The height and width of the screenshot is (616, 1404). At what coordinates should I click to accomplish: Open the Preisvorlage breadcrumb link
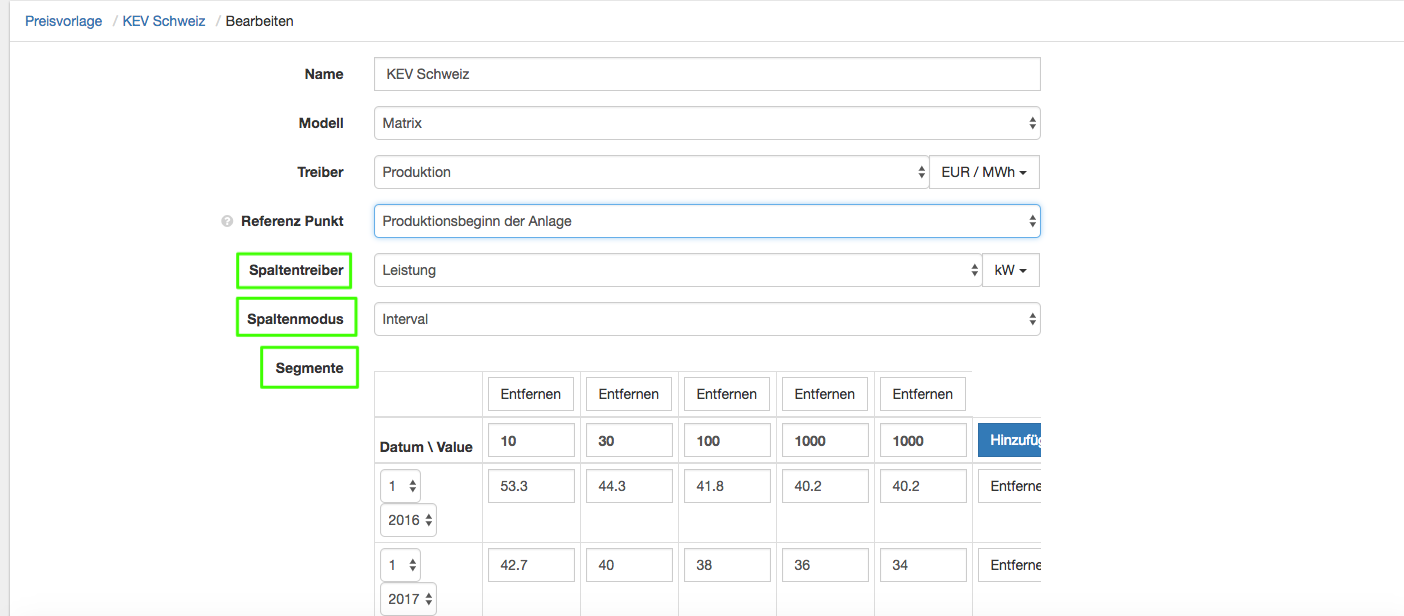[x=64, y=21]
